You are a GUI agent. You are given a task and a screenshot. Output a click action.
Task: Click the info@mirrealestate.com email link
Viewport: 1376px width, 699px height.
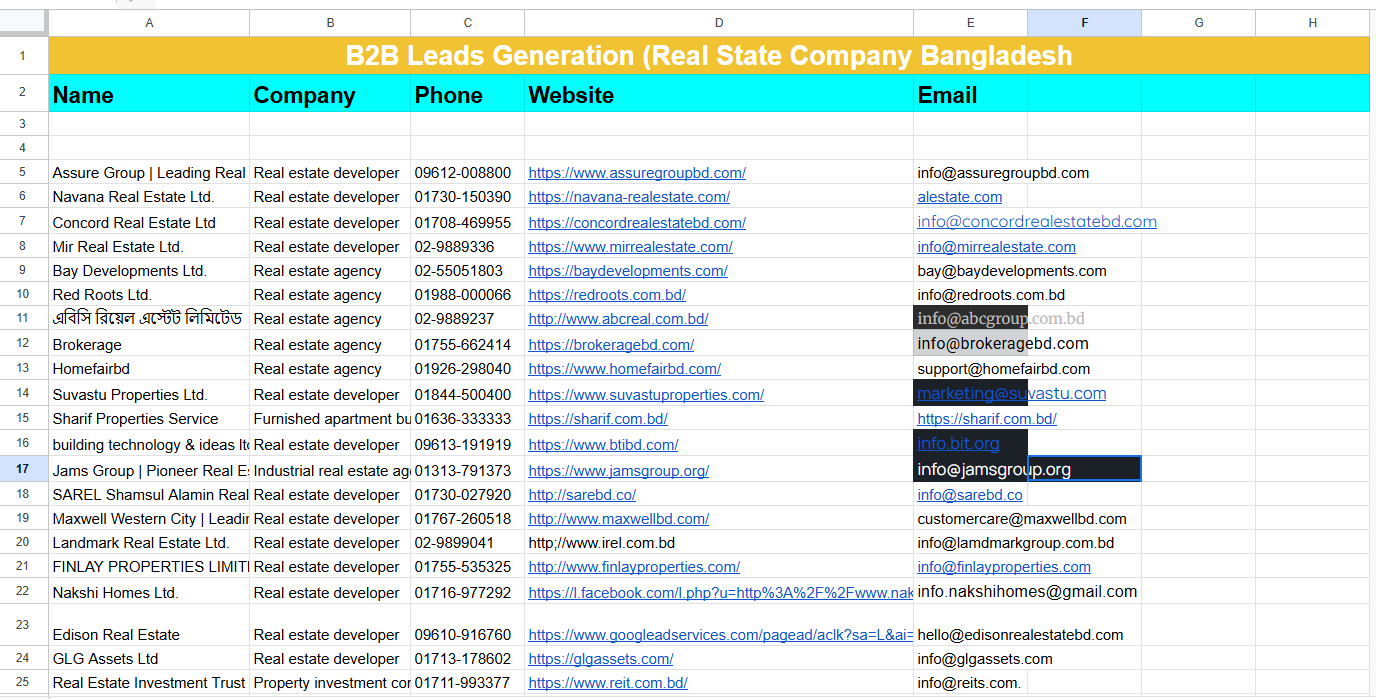(997, 247)
